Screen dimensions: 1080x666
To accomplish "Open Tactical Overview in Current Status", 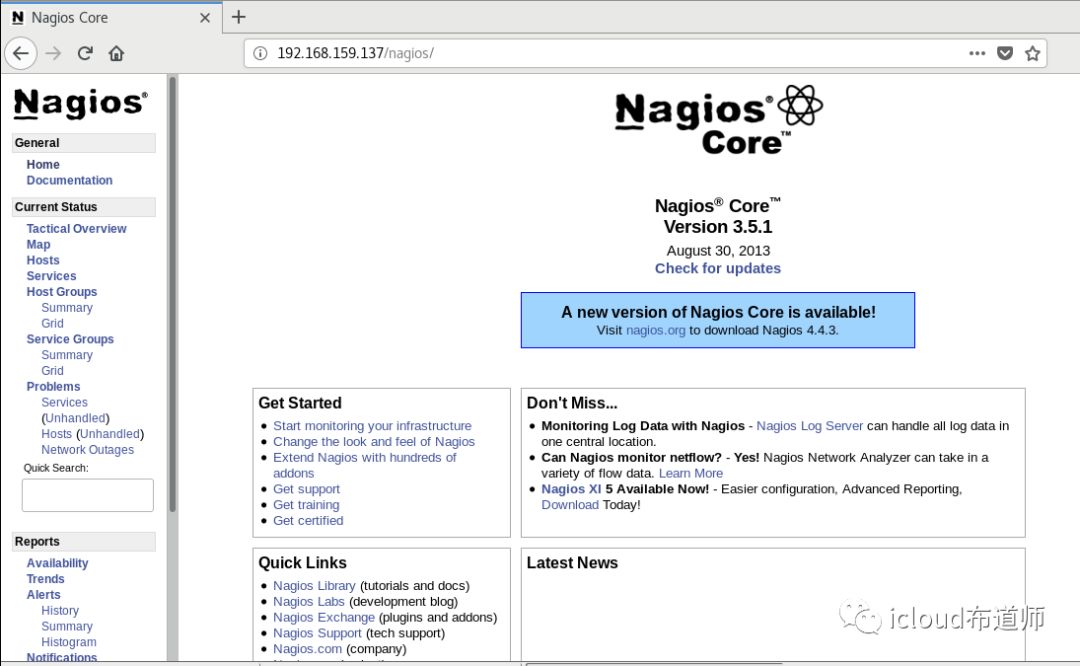I will click(76, 229).
